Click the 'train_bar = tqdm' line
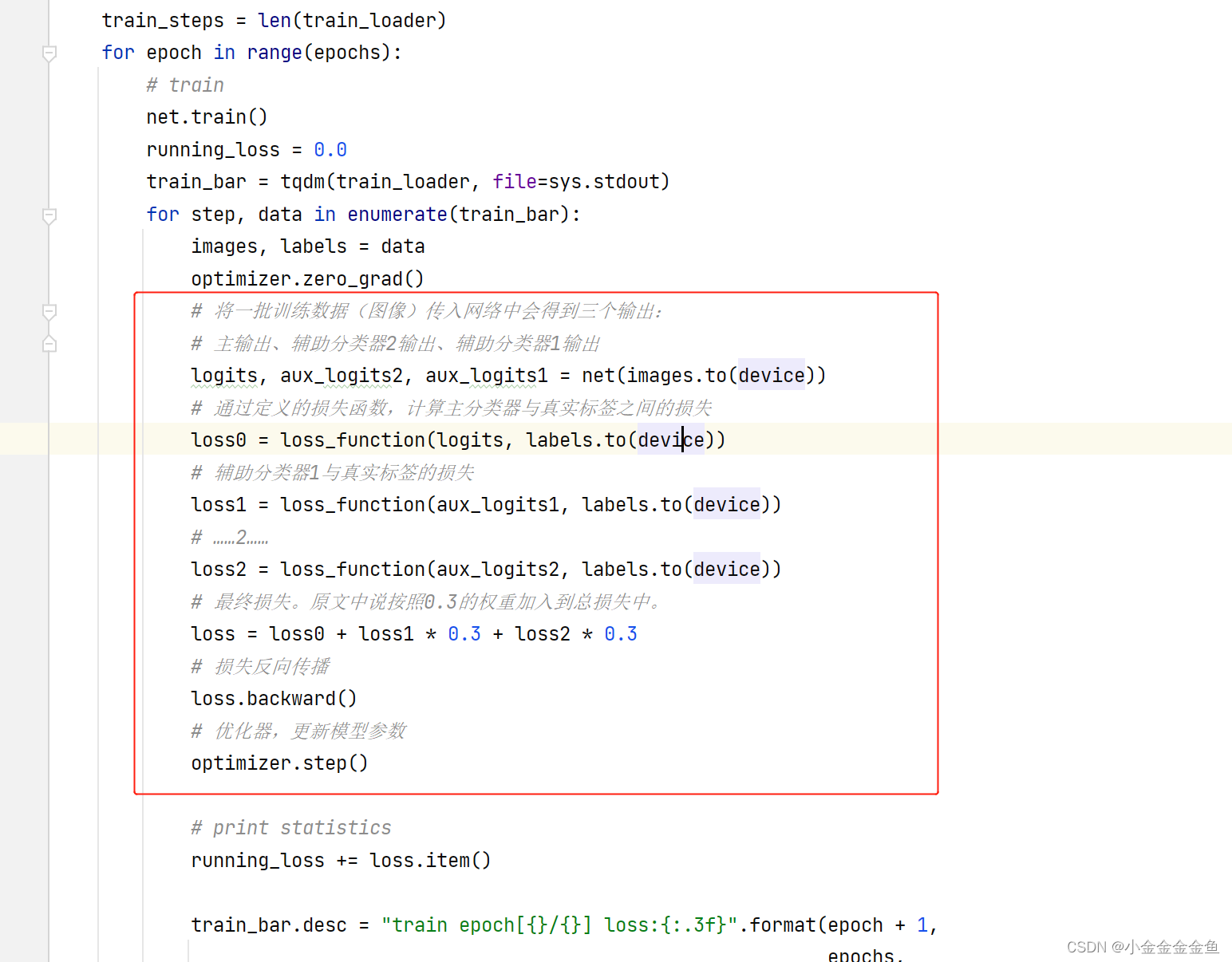 [x=408, y=182]
